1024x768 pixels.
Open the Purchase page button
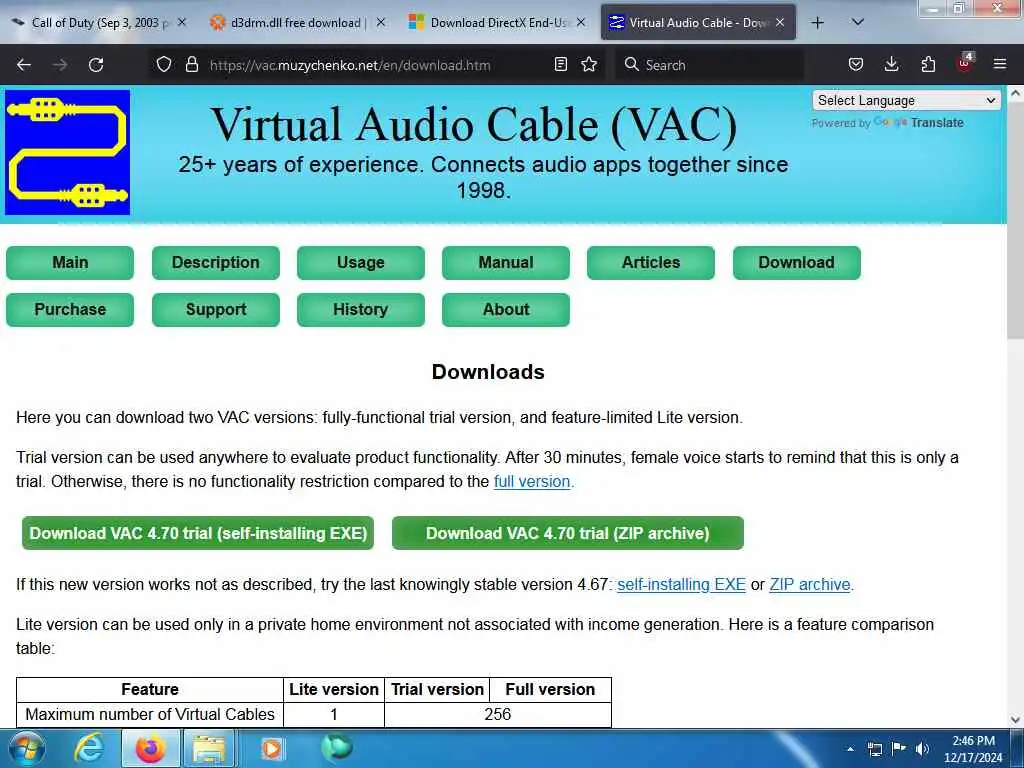click(x=70, y=310)
